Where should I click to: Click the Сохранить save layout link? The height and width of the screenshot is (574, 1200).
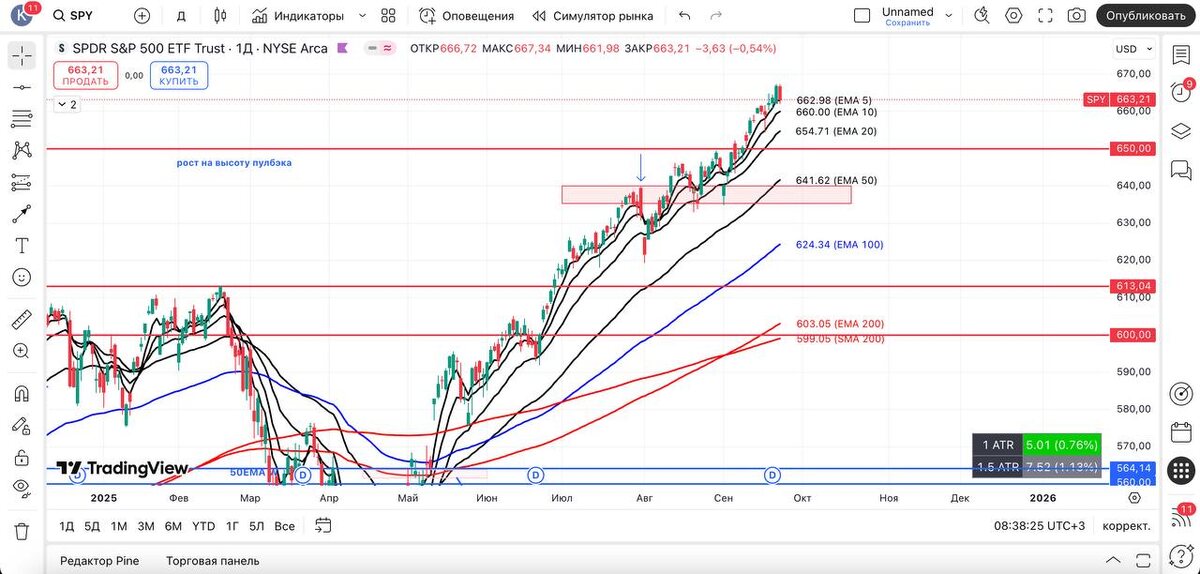(907, 22)
